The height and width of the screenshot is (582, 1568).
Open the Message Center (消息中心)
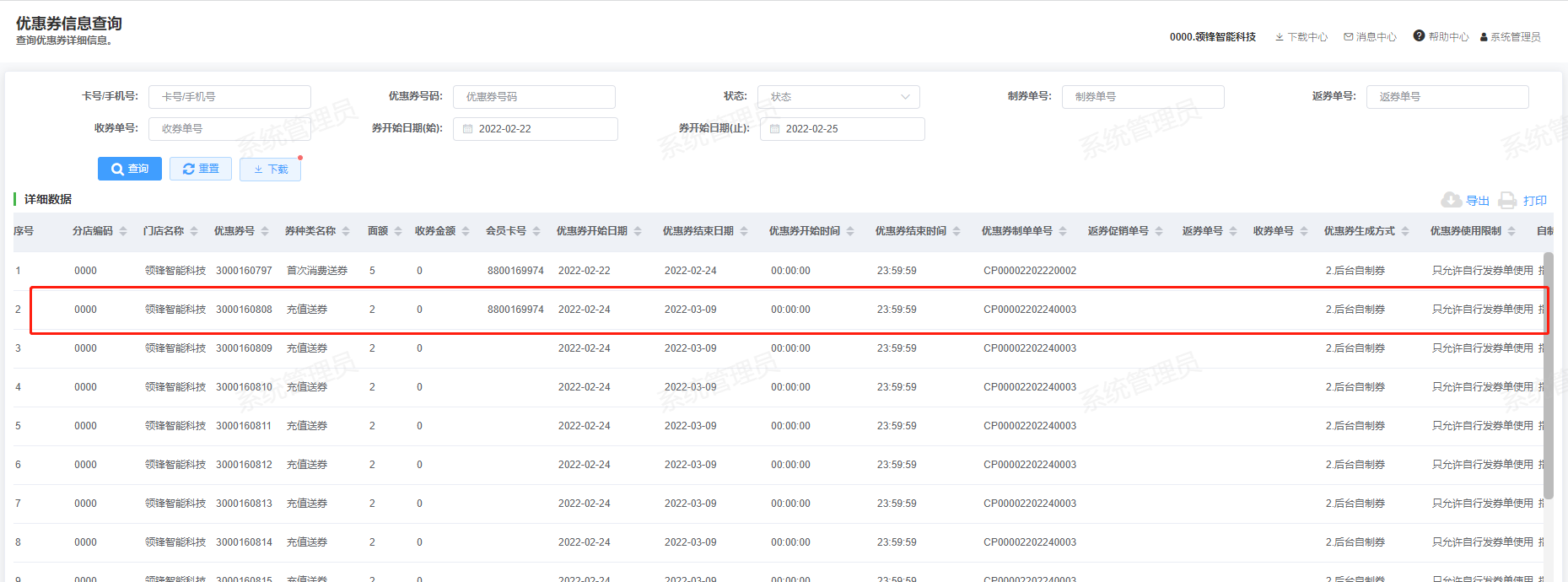[x=1370, y=37]
